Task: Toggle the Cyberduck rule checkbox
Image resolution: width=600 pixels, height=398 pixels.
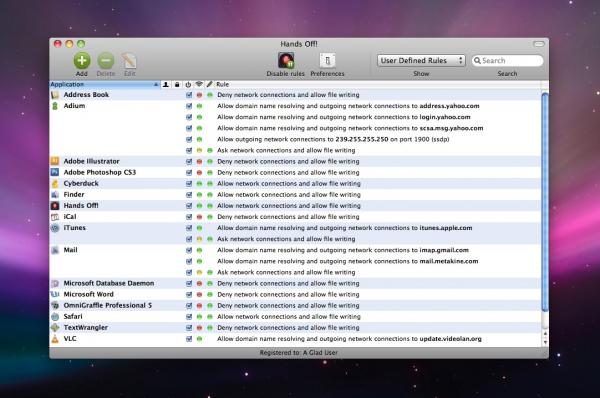Action: (x=189, y=183)
